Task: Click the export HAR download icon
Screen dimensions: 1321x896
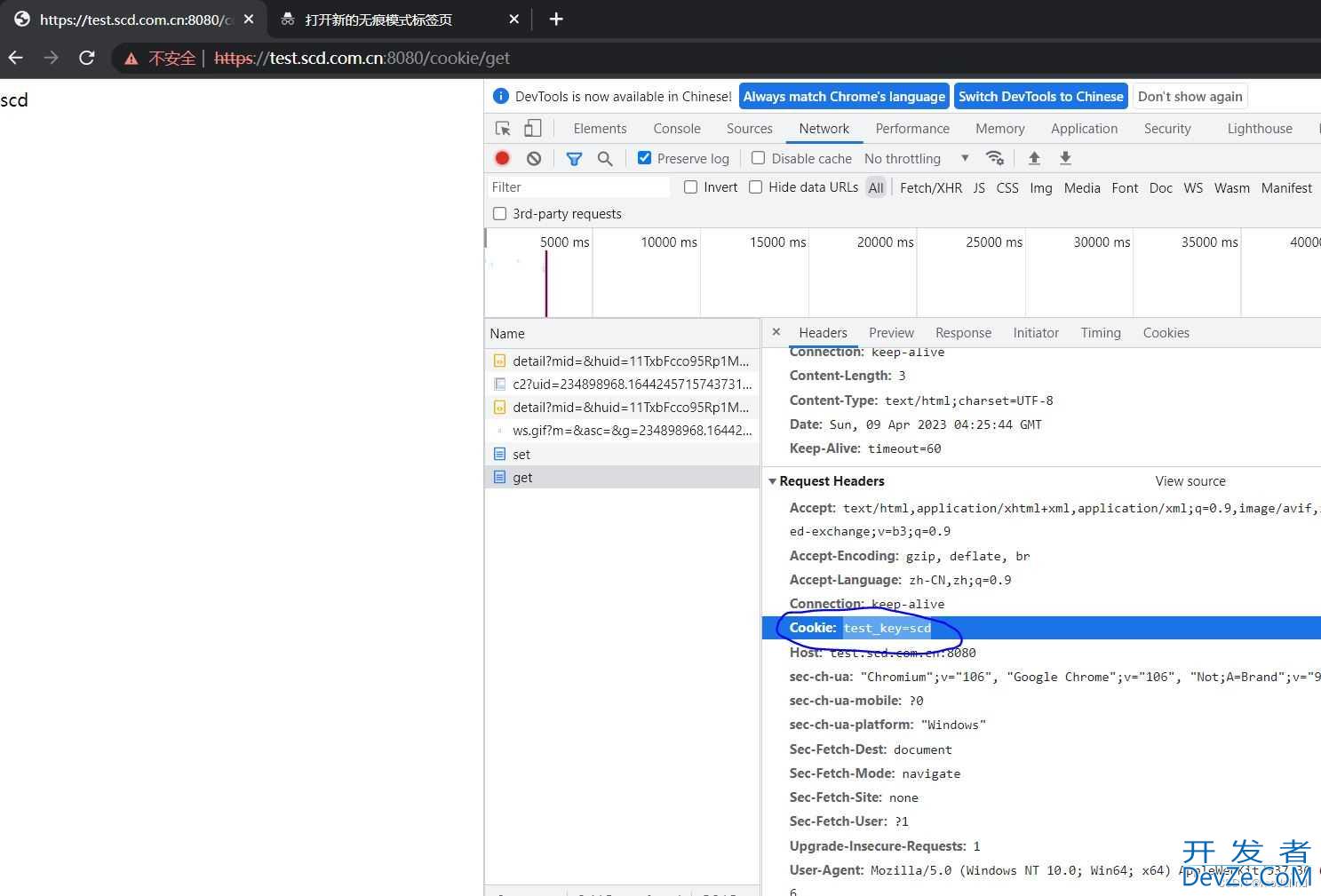Action: pos(1065,158)
